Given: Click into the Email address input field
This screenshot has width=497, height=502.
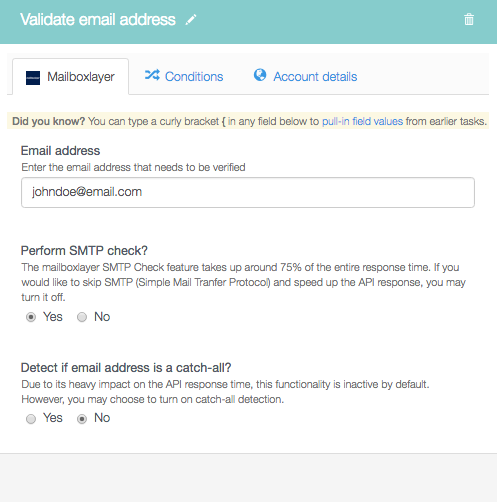Looking at the screenshot, I should (248, 192).
